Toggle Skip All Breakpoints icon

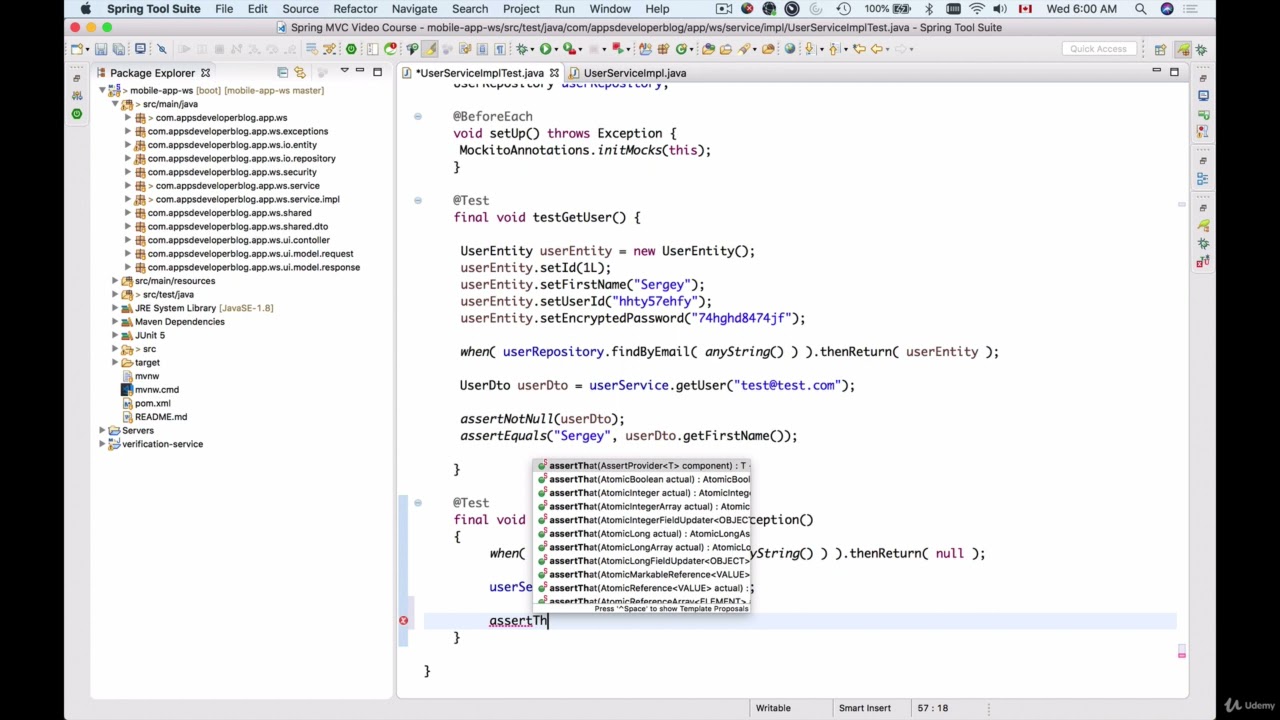[161, 48]
